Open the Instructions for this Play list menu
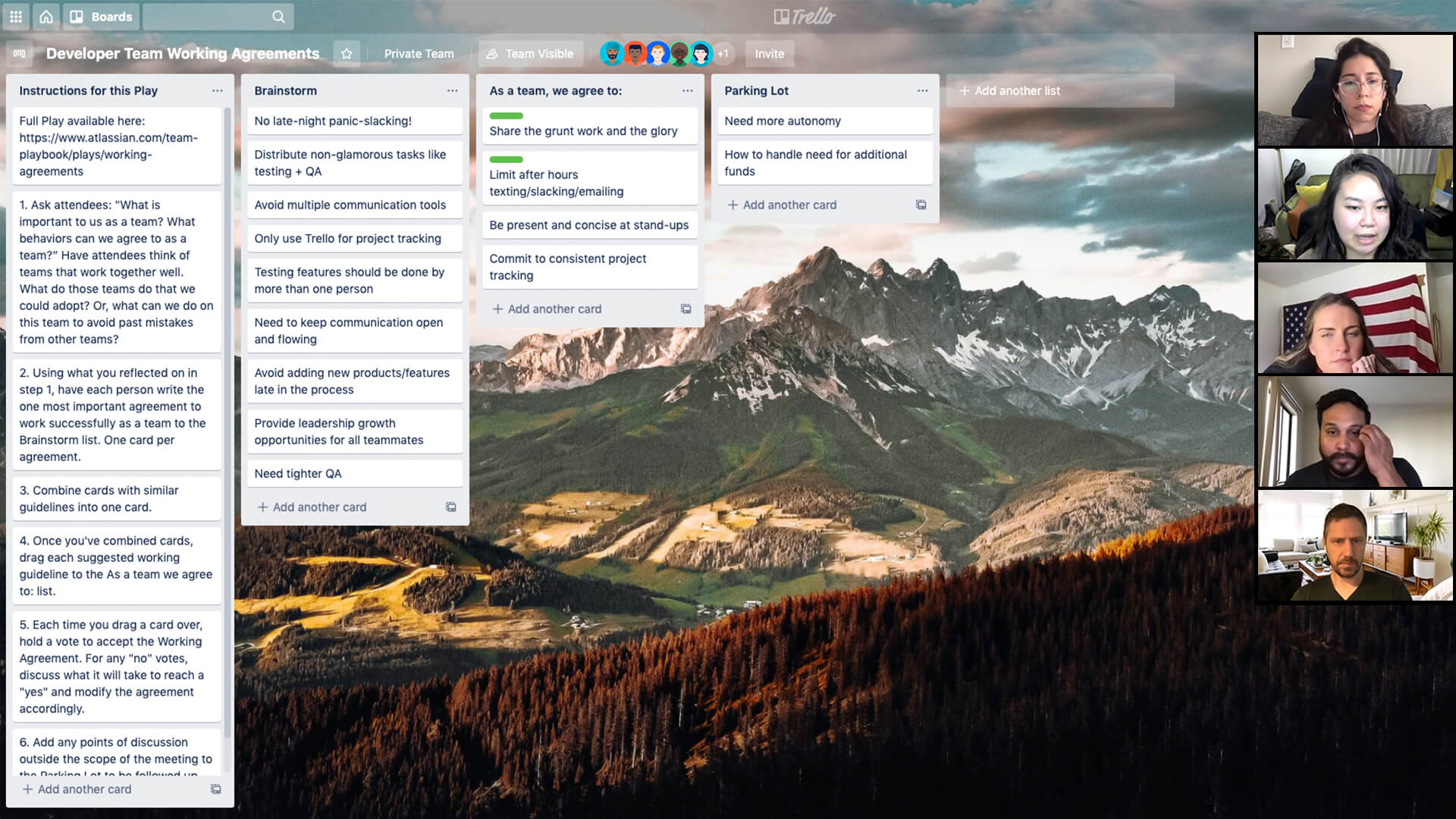Image resolution: width=1456 pixels, height=819 pixels. click(x=218, y=90)
